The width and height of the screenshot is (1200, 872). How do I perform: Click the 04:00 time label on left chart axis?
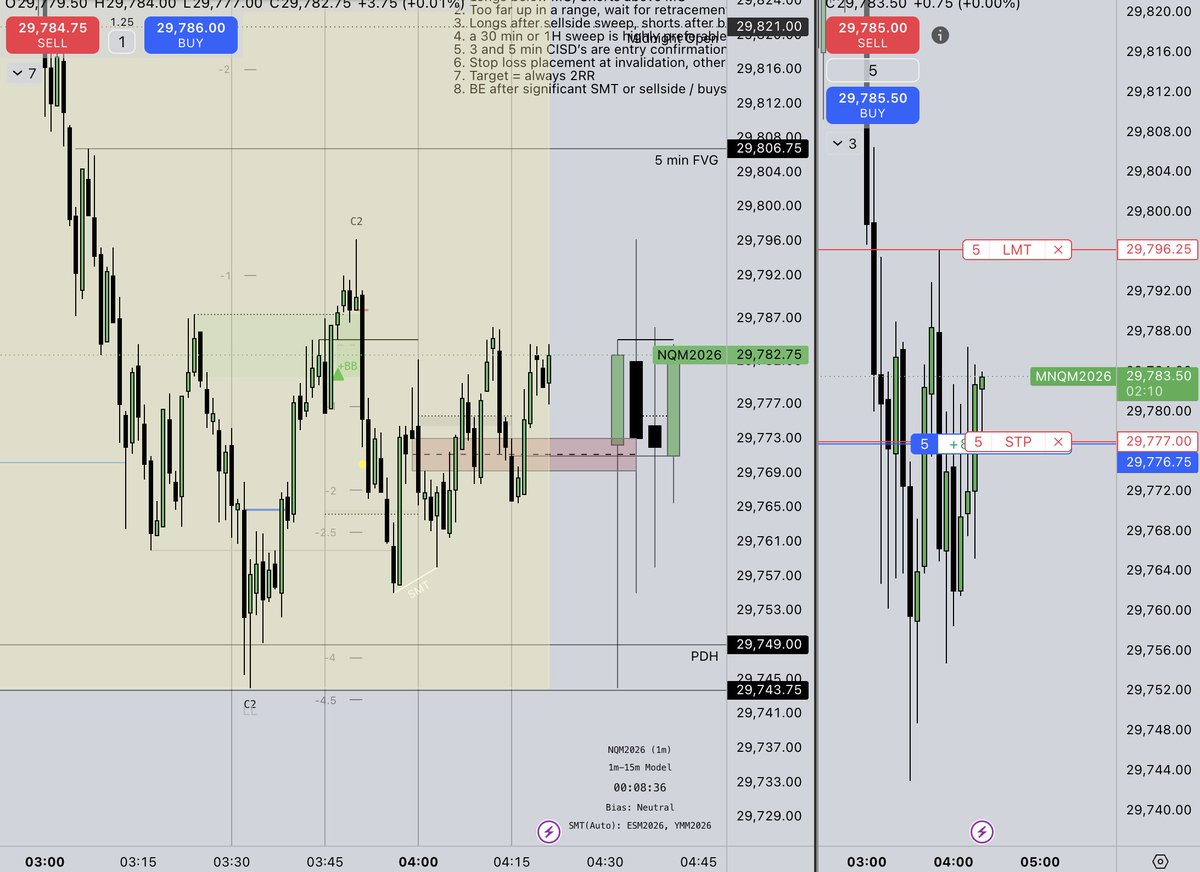(x=418, y=862)
